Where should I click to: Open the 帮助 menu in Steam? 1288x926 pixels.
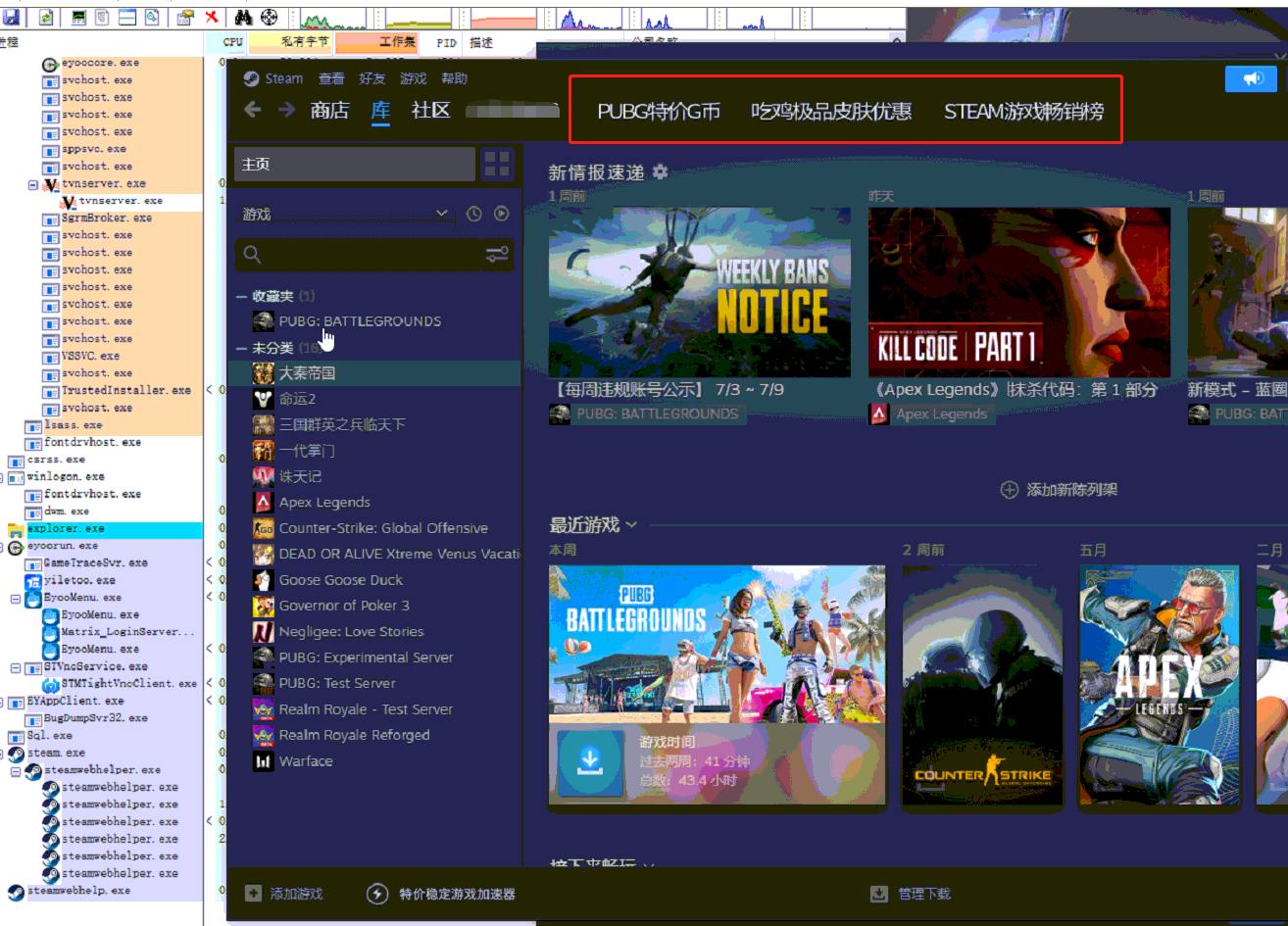point(454,78)
